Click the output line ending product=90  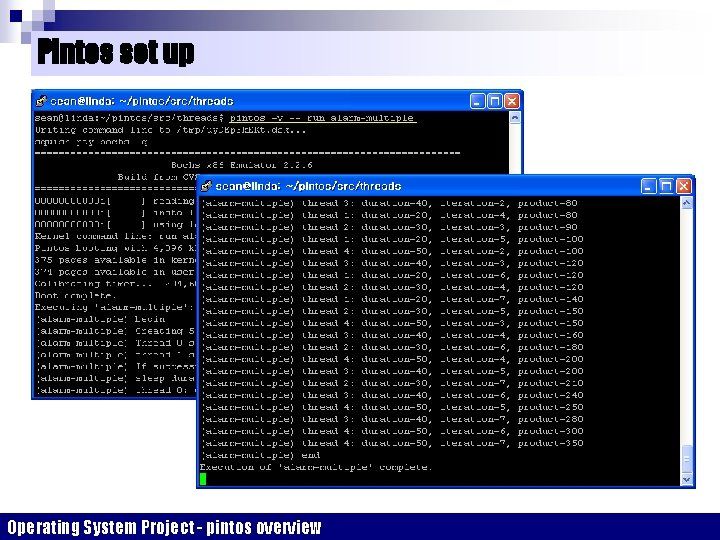coord(389,227)
